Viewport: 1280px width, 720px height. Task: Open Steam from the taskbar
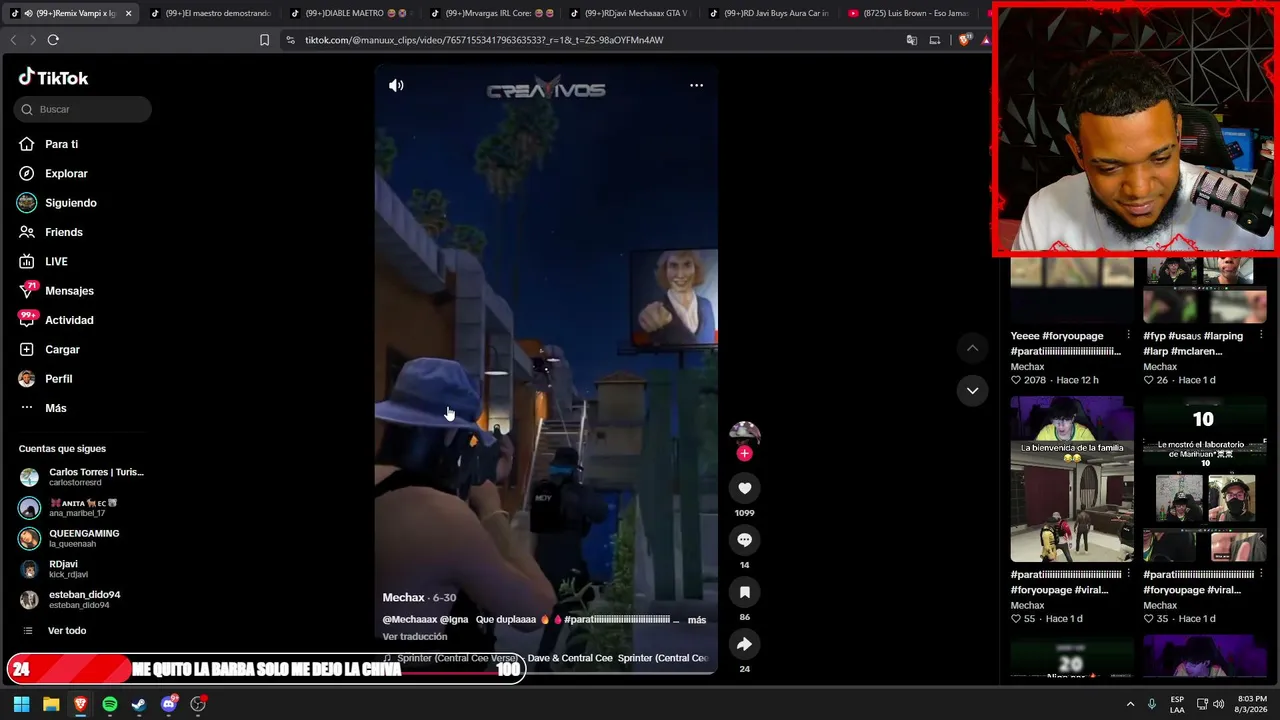(139, 704)
